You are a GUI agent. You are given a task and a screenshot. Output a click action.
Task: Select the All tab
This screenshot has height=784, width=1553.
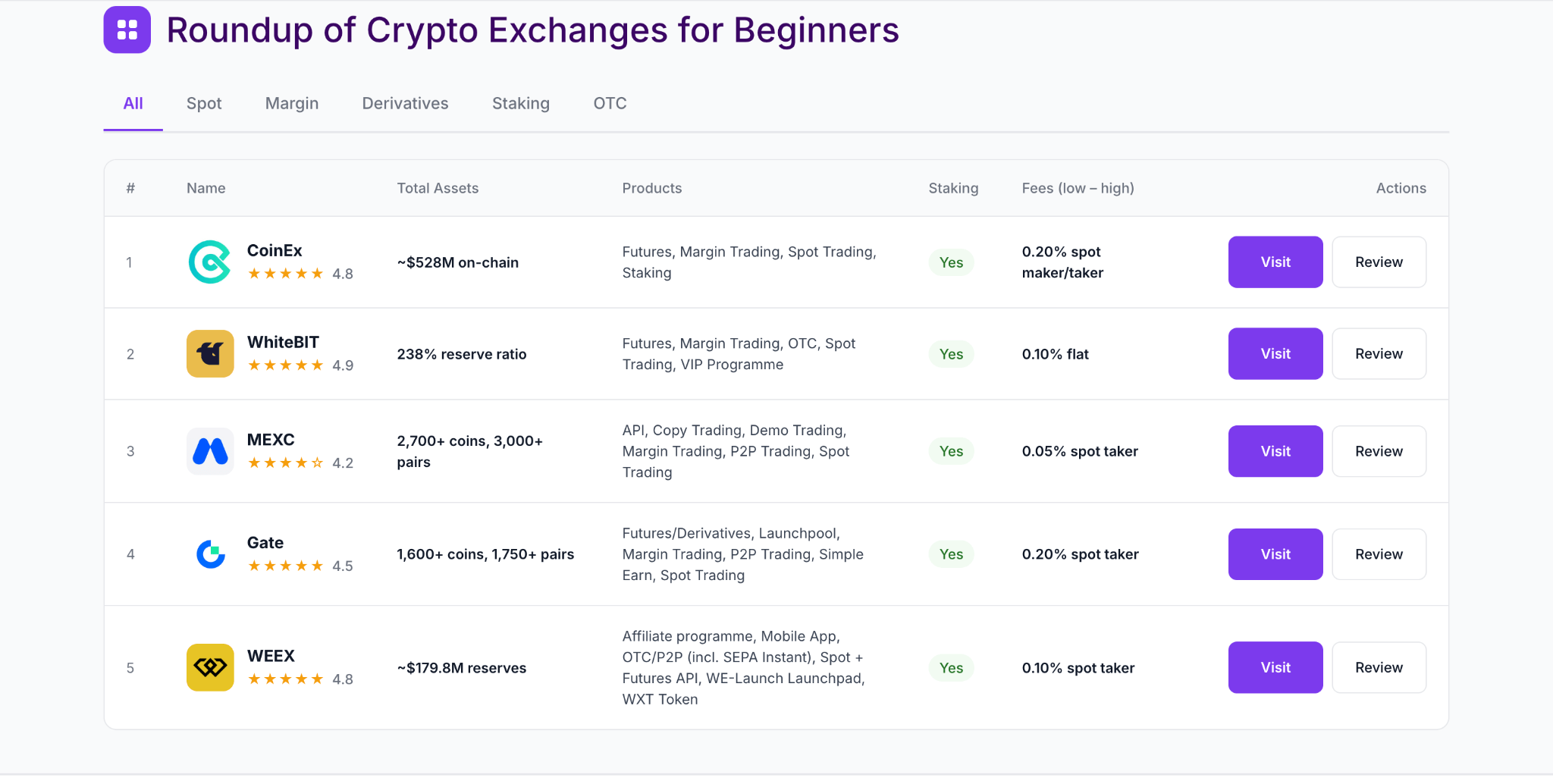[x=133, y=104]
